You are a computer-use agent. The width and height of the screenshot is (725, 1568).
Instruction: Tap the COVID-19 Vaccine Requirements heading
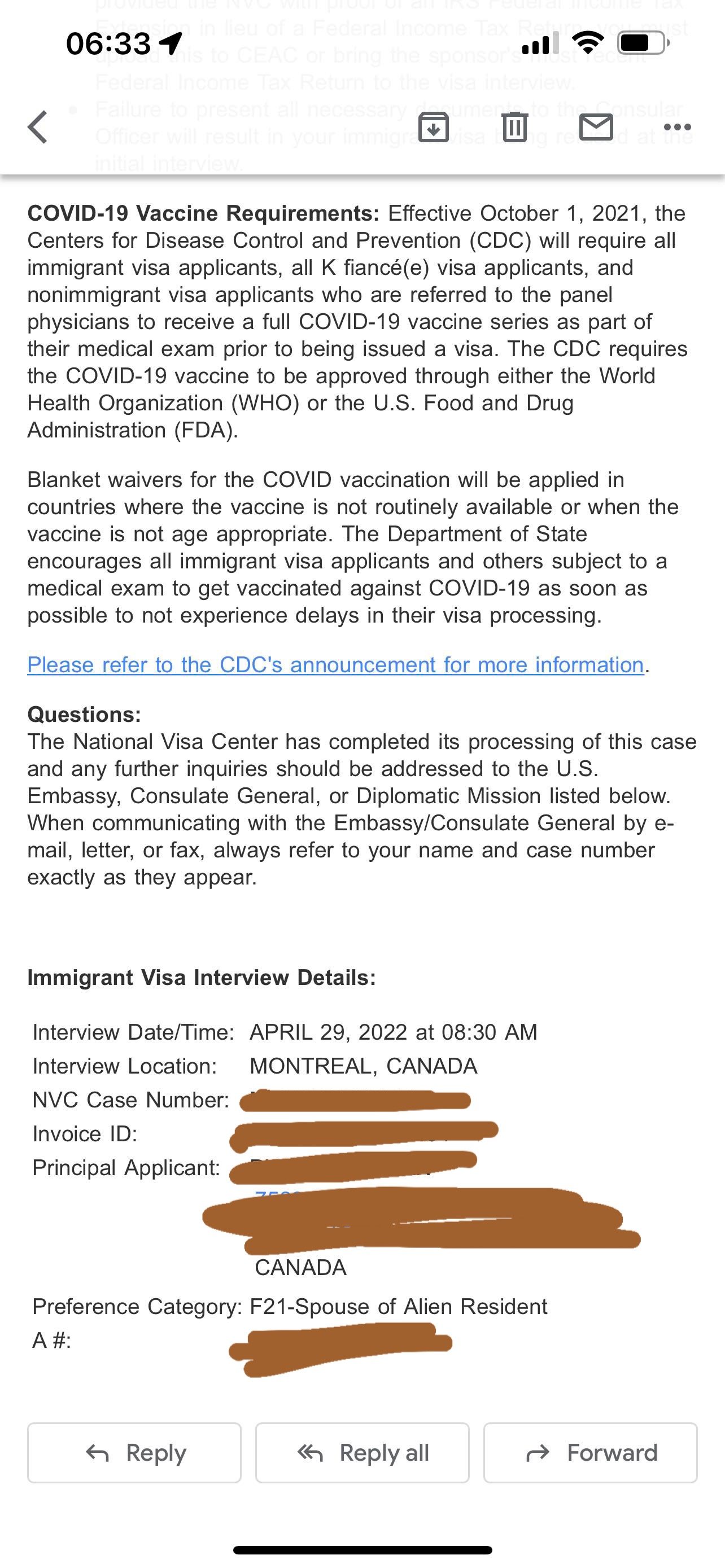(203, 213)
